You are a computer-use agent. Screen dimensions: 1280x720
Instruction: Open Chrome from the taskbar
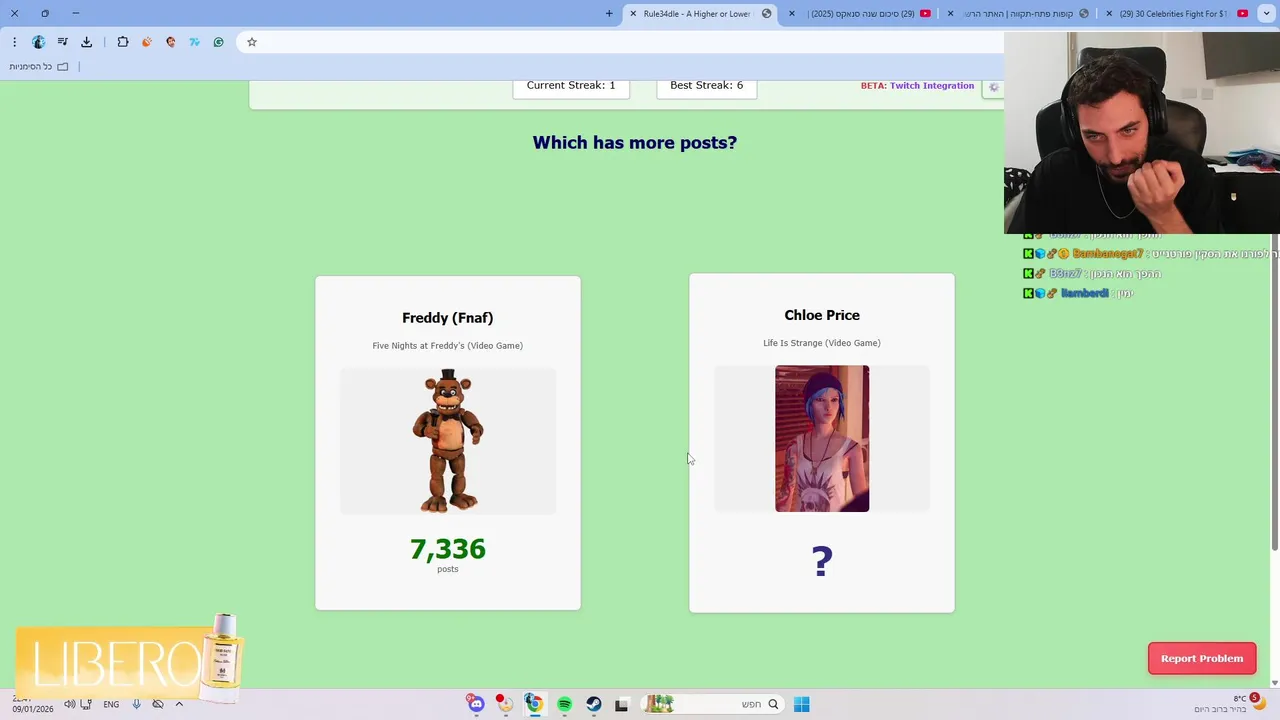[x=535, y=704]
